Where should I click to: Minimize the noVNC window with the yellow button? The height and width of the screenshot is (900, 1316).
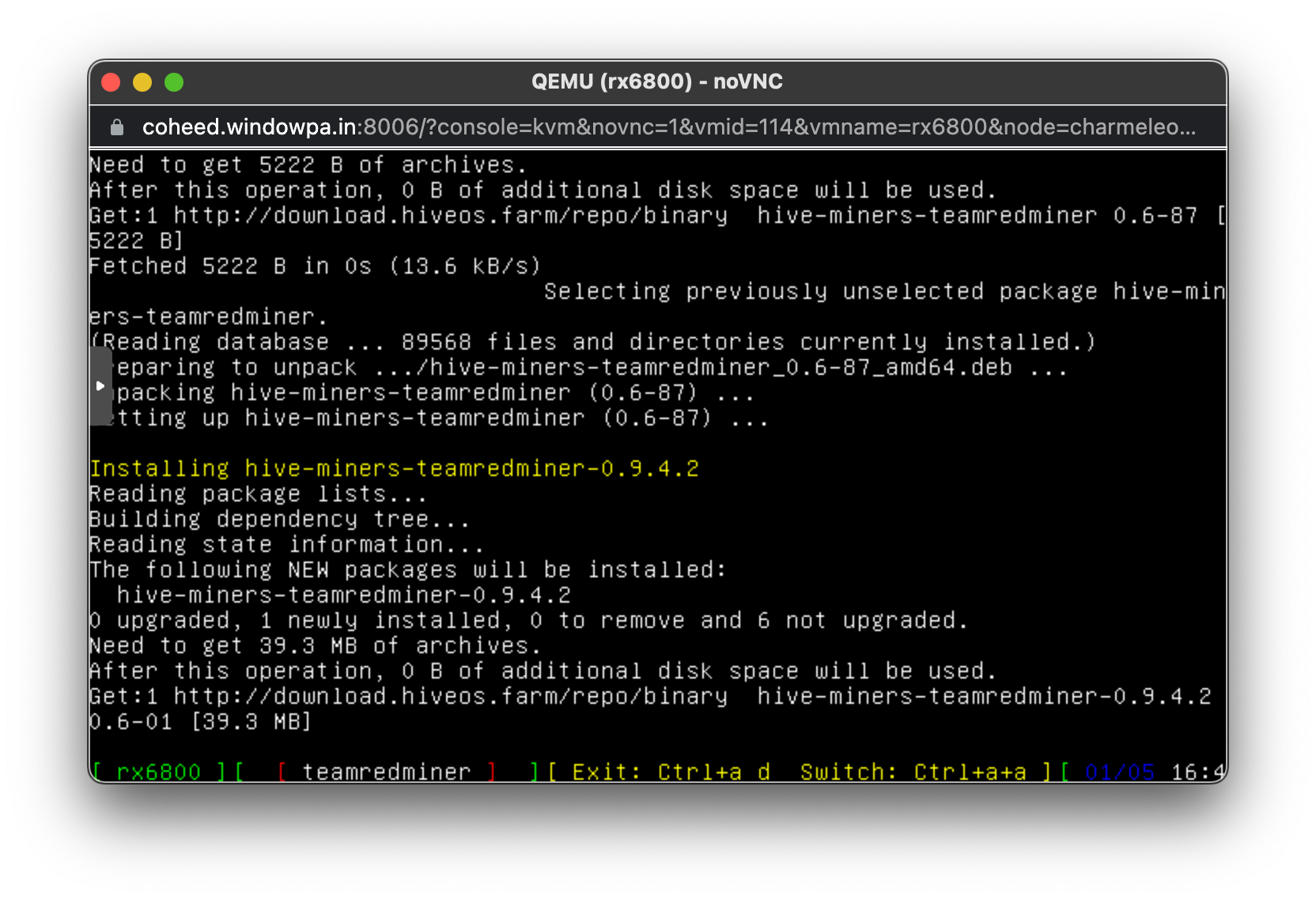pyautogui.click(x=142, y=82)
